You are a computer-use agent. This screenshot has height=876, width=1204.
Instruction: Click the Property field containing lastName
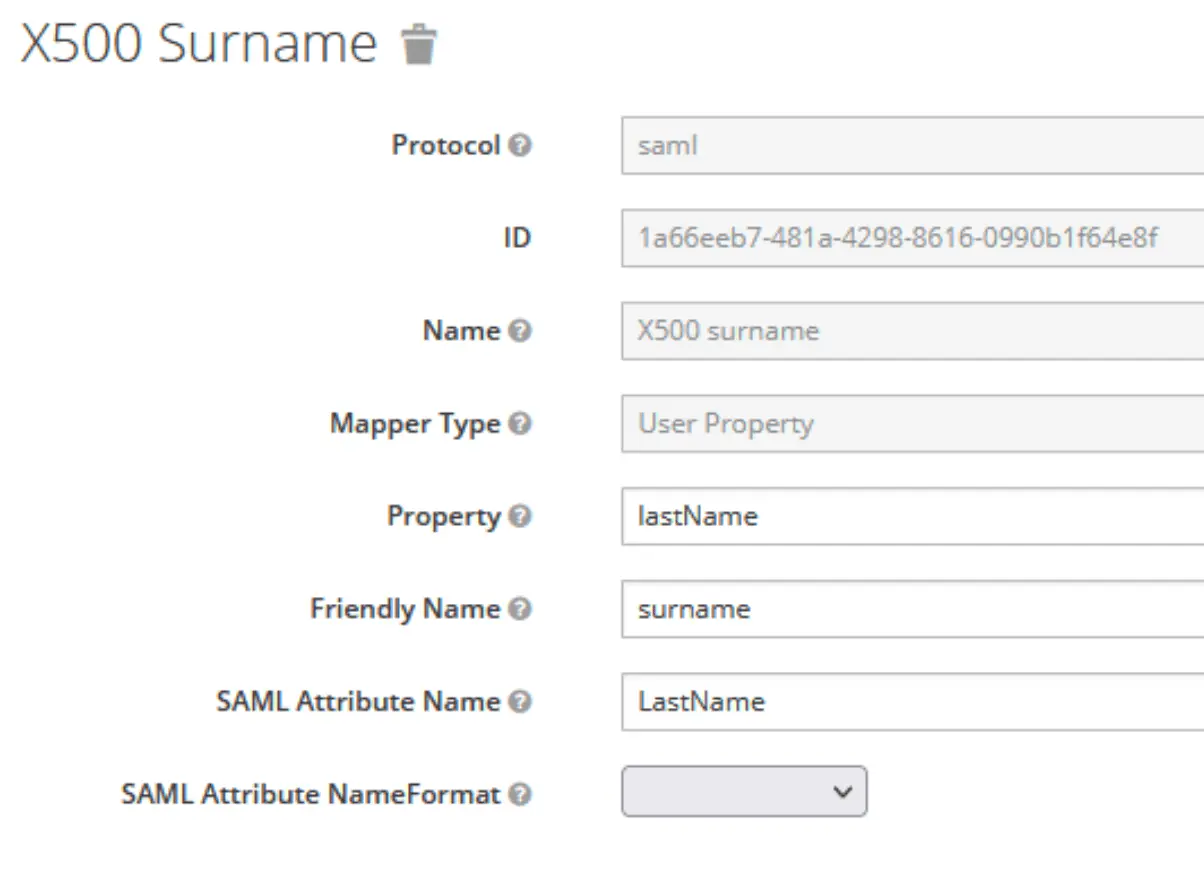pyautogui.click(x=913, y=516)
